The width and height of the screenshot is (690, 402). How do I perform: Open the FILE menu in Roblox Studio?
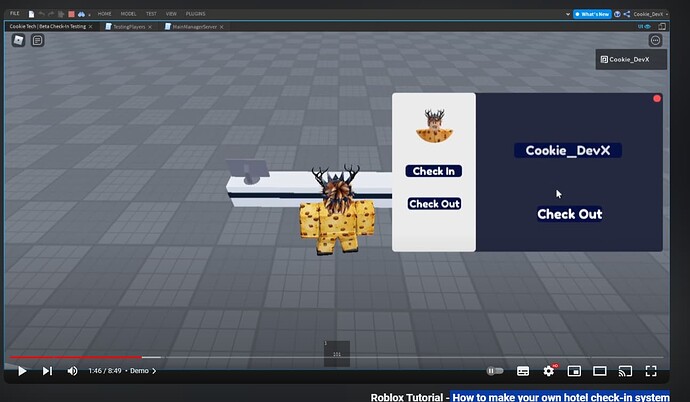[15, 14]
